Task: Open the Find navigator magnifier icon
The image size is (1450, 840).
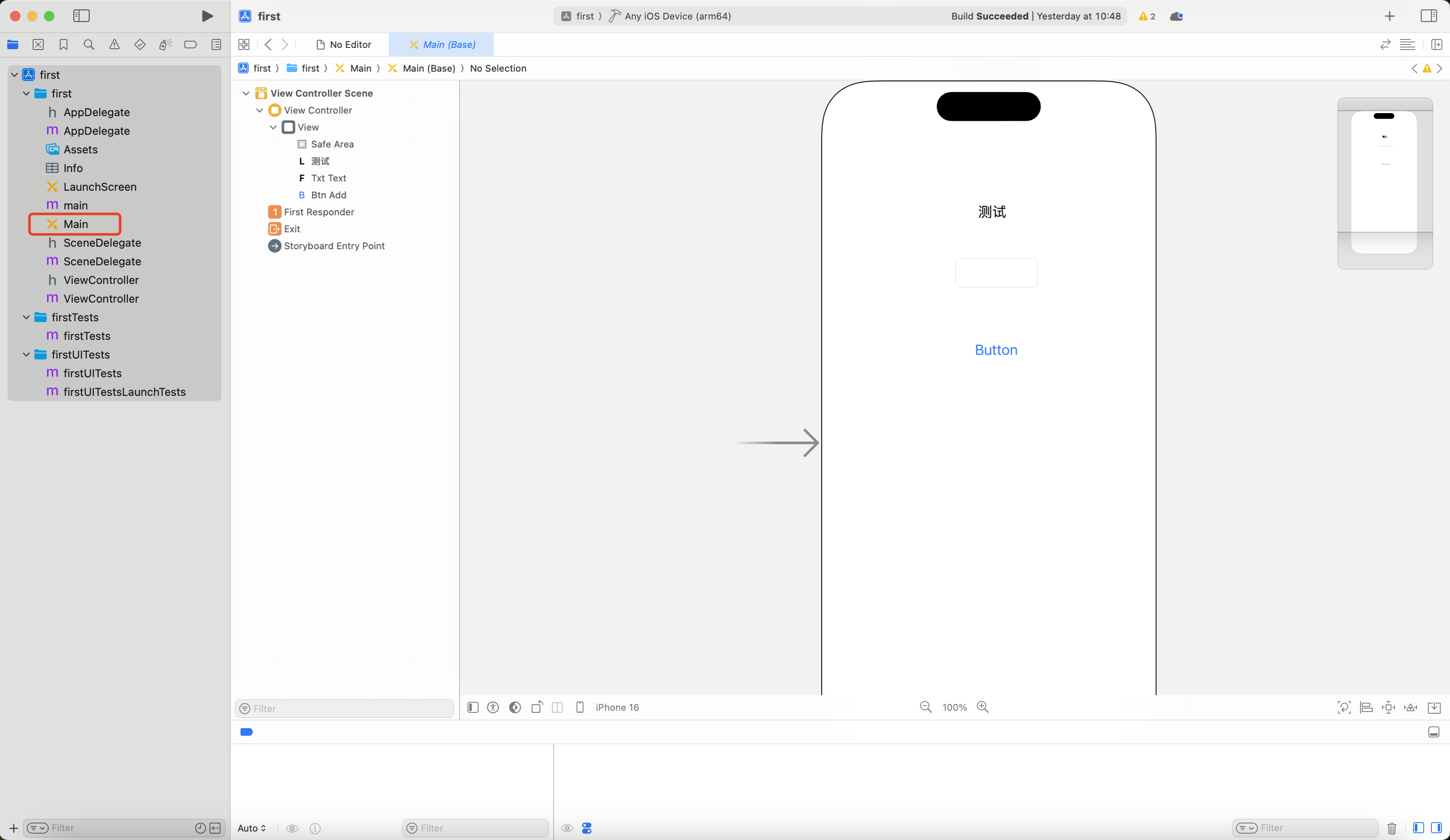Action: pos(89,45)
